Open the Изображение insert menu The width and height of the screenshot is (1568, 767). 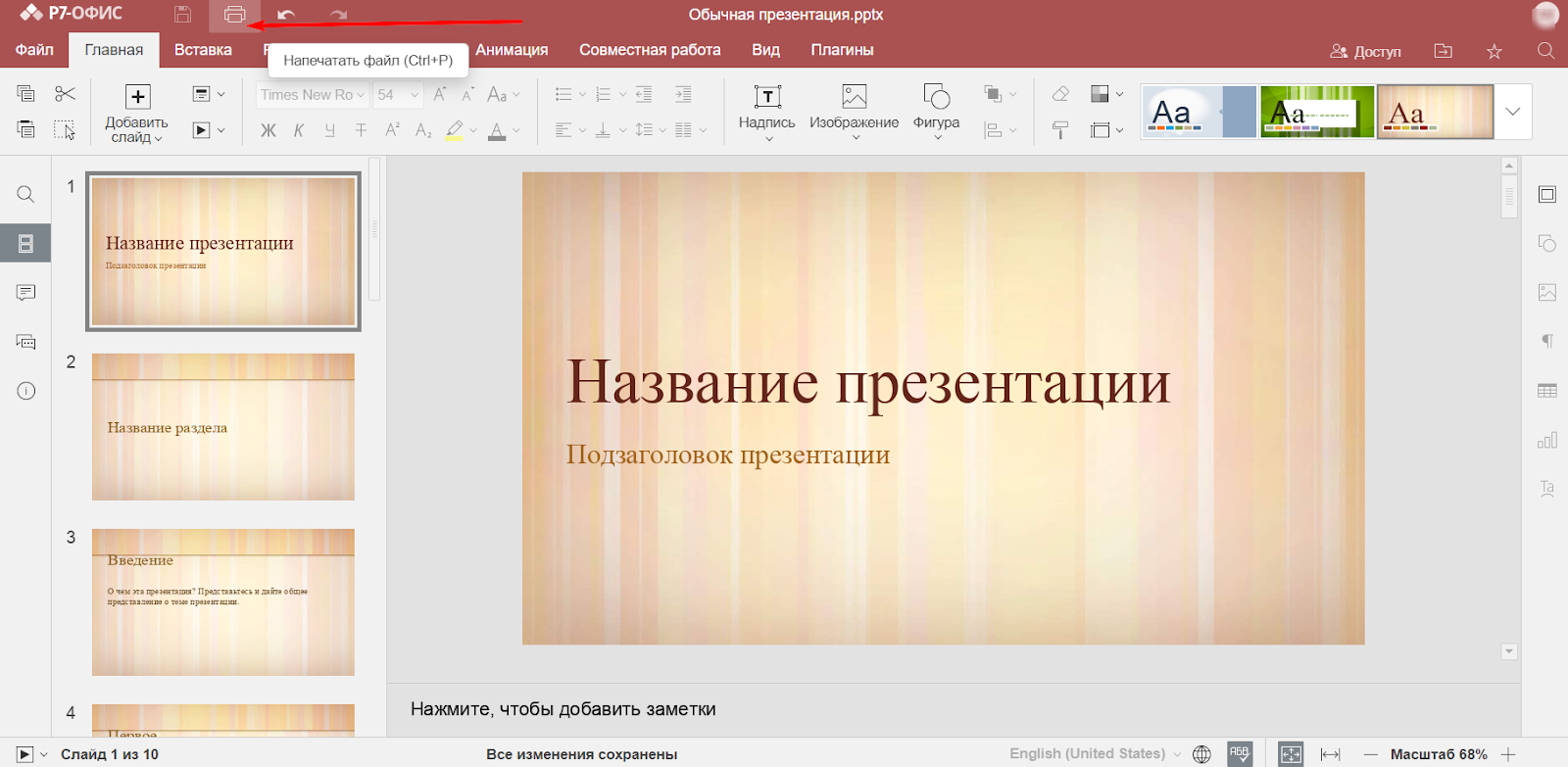click(x=855, y=112)
